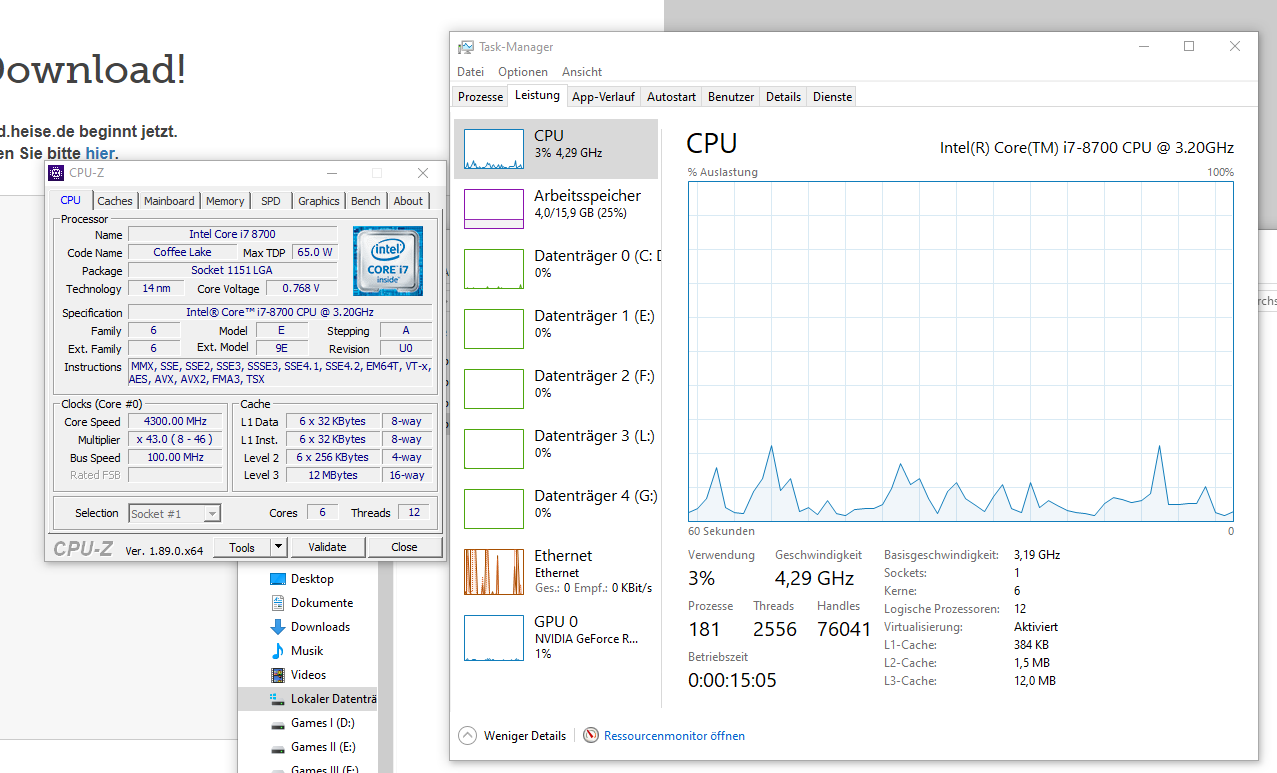Switch to the App-Verlauf tab
1277x773 pixels.
tap(603, 97)
